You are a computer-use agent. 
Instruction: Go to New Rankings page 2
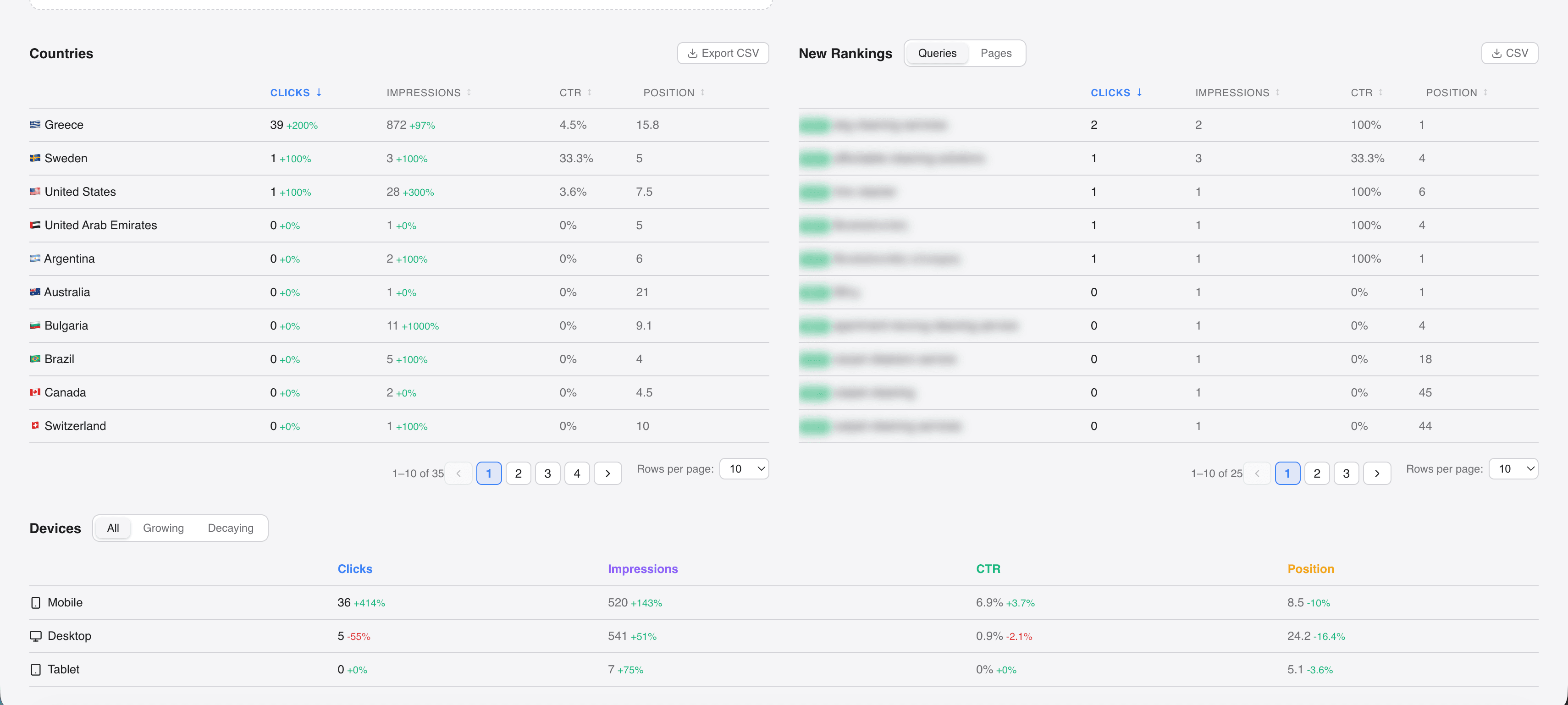tap(1317, 474)
